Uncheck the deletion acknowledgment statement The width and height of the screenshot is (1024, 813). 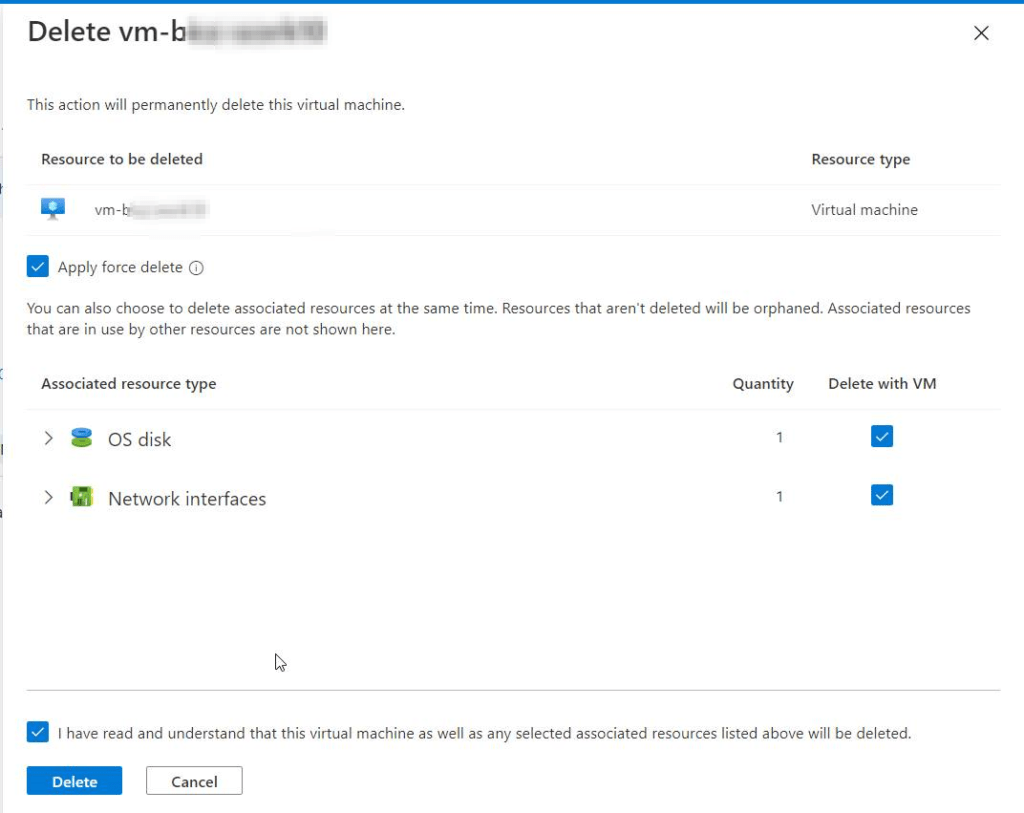37,733
